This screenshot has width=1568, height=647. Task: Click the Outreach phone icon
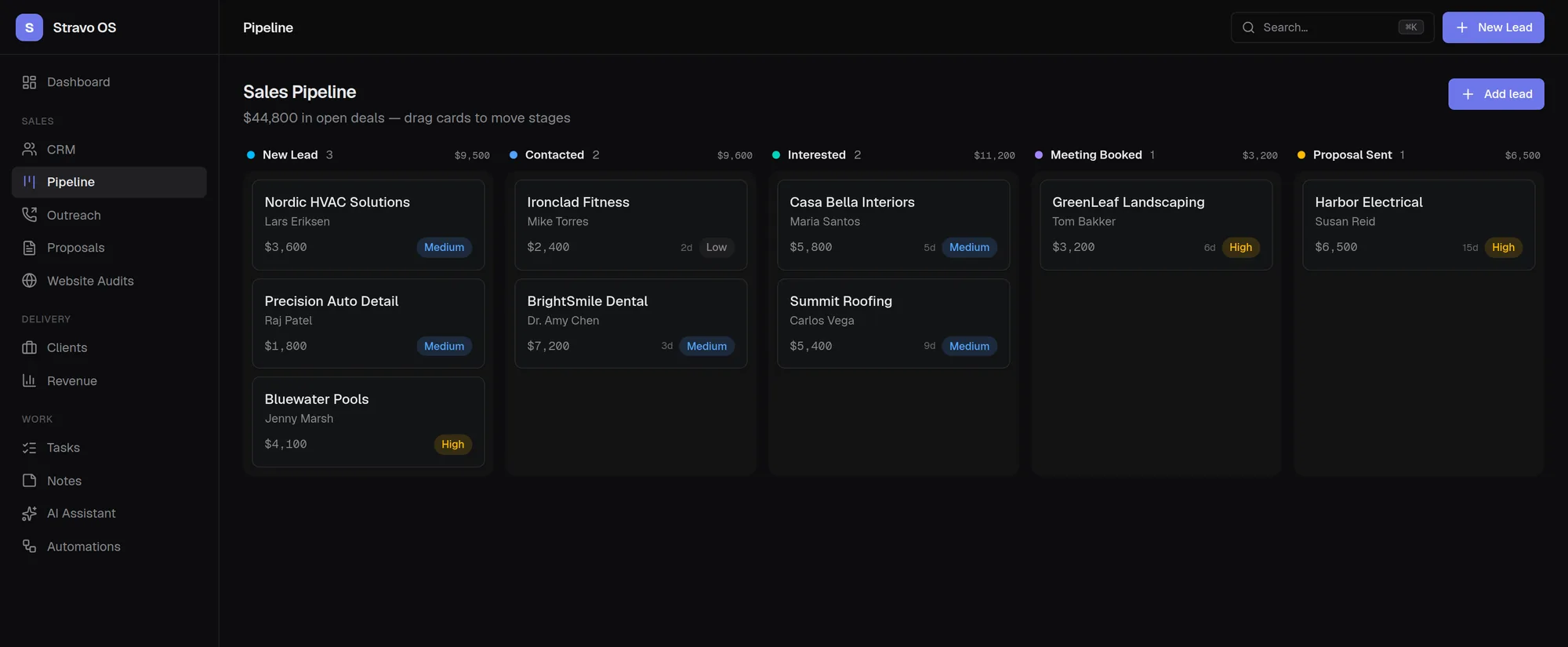[x=29, y=215]
